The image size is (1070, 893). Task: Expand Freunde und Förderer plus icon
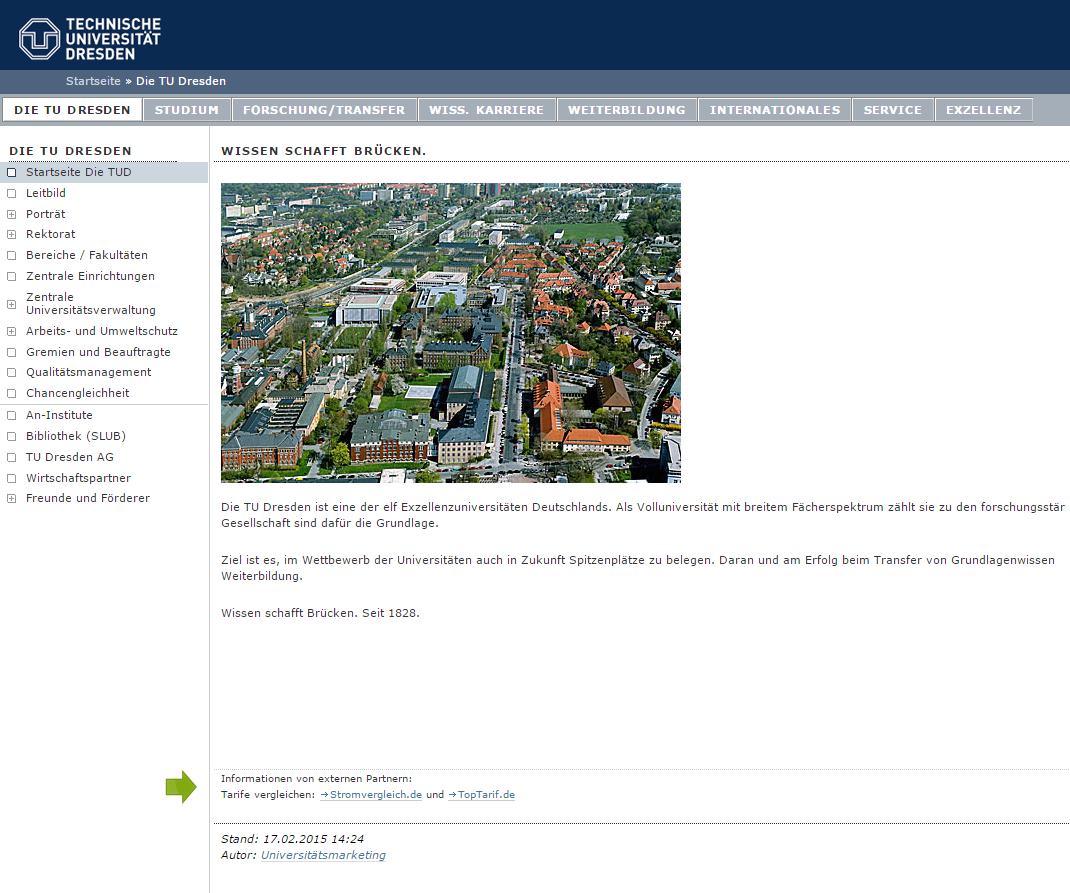[12, 499]
